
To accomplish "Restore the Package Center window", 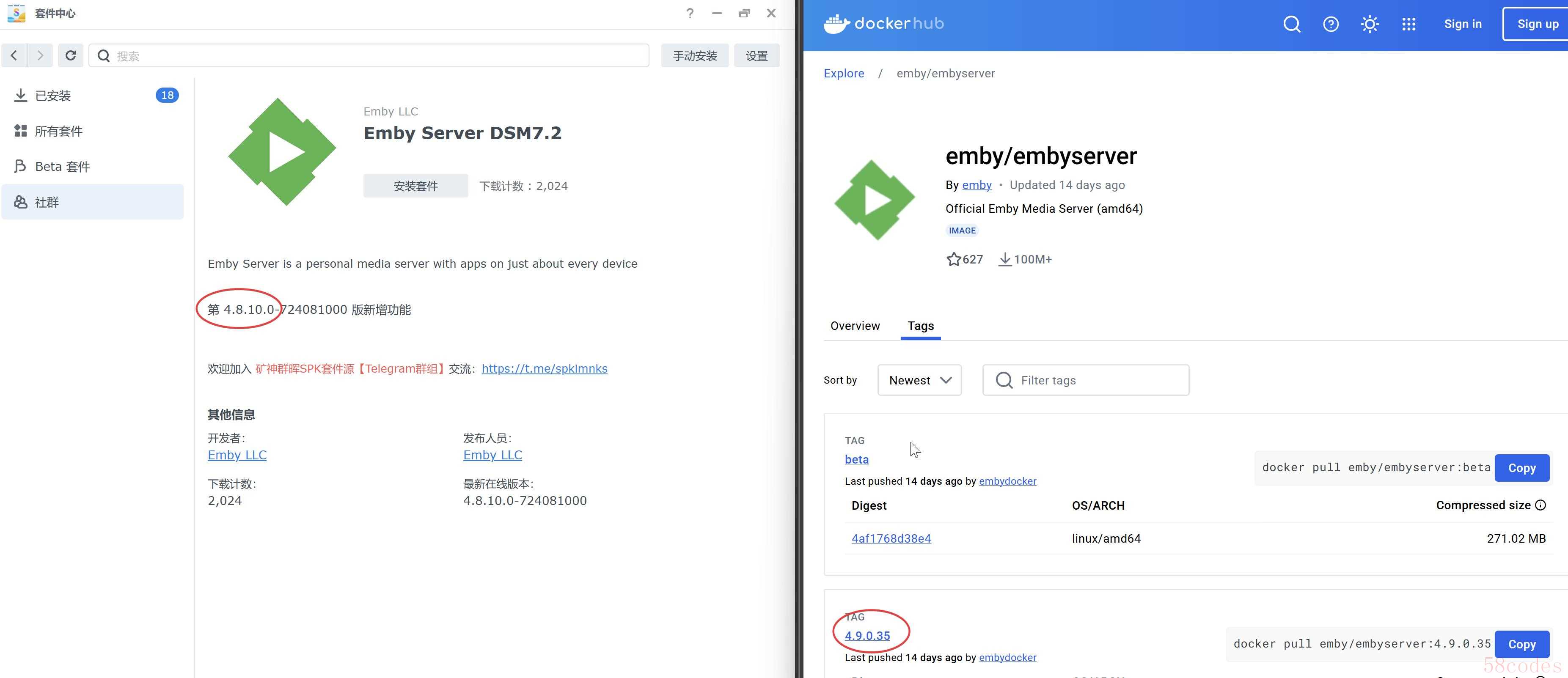I will [x=744, y=13].
